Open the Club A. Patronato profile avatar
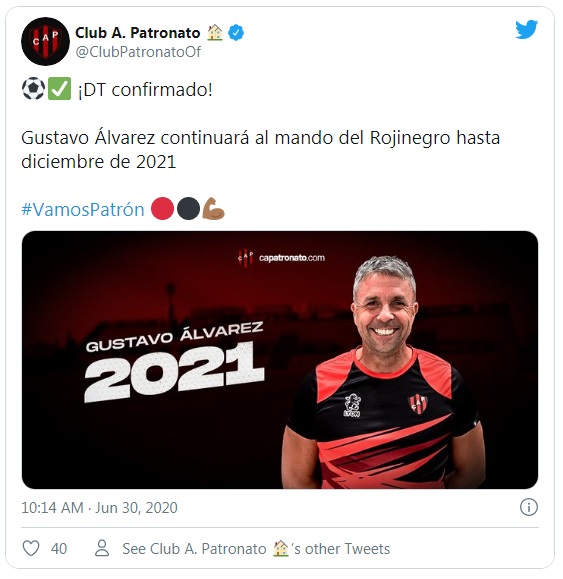563x579 pixels. pos(45,41)
